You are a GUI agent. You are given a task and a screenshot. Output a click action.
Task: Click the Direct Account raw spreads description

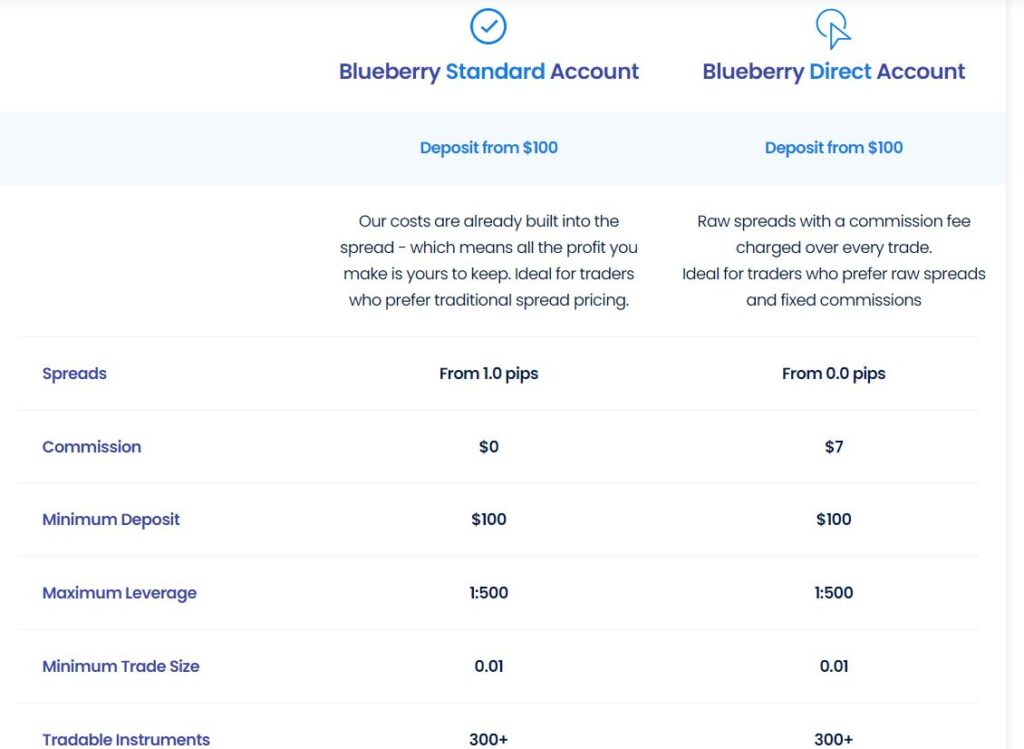833,260
